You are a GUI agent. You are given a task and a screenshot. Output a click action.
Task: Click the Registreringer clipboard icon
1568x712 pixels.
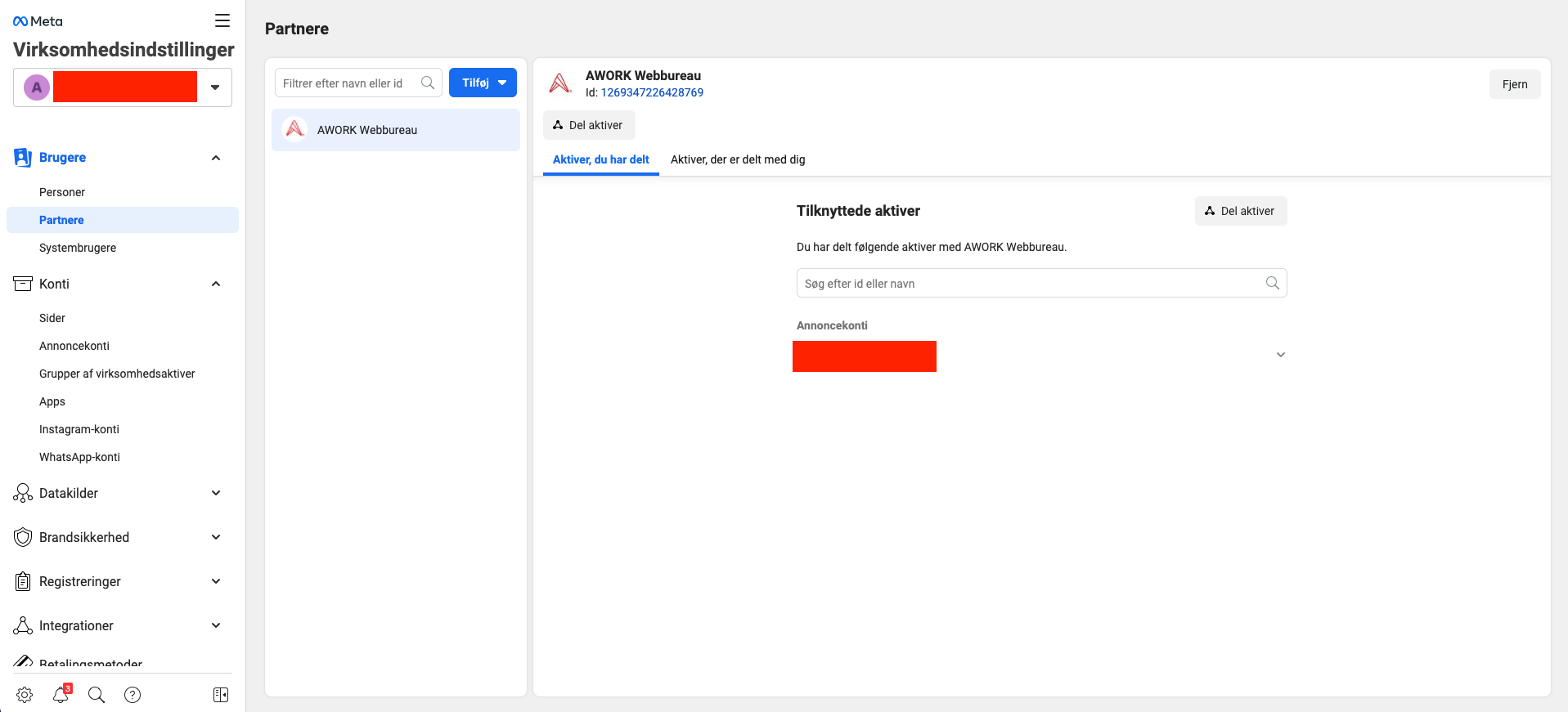tap(23, 581)
